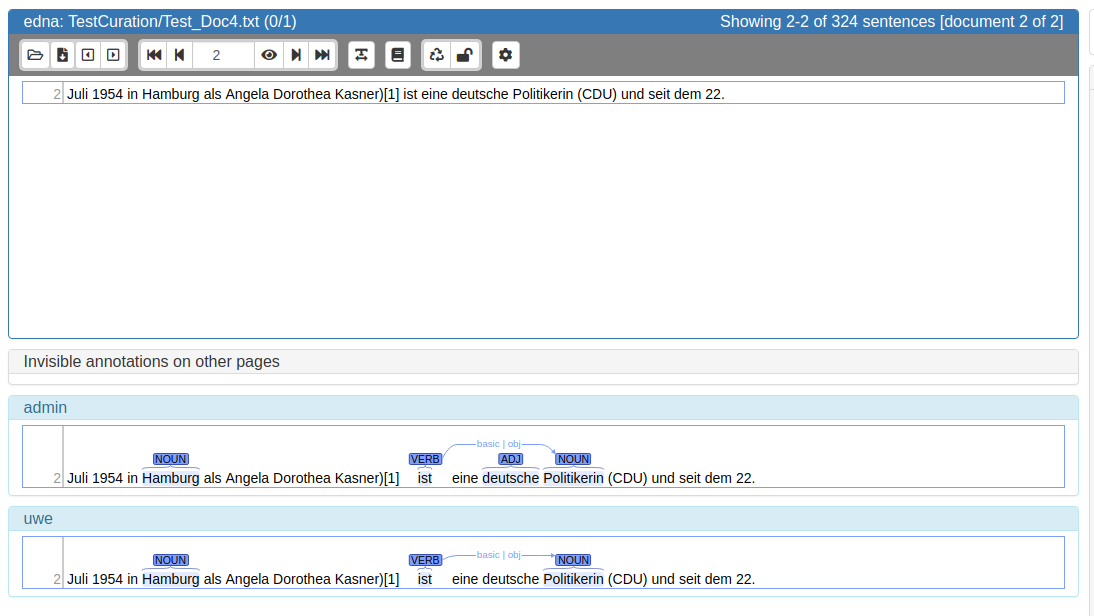1094x616 pixels.
Task: Toggle the script direction
Action: 361,55
